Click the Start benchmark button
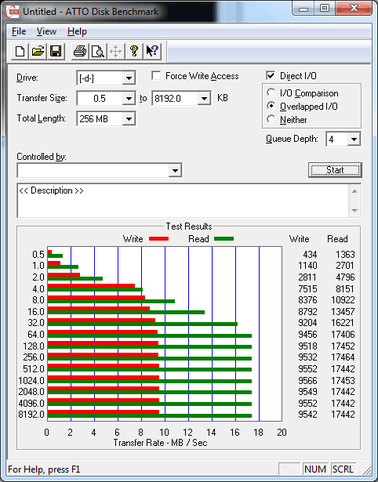Viewport: 378px width, 482px height. tap(335, 170)
